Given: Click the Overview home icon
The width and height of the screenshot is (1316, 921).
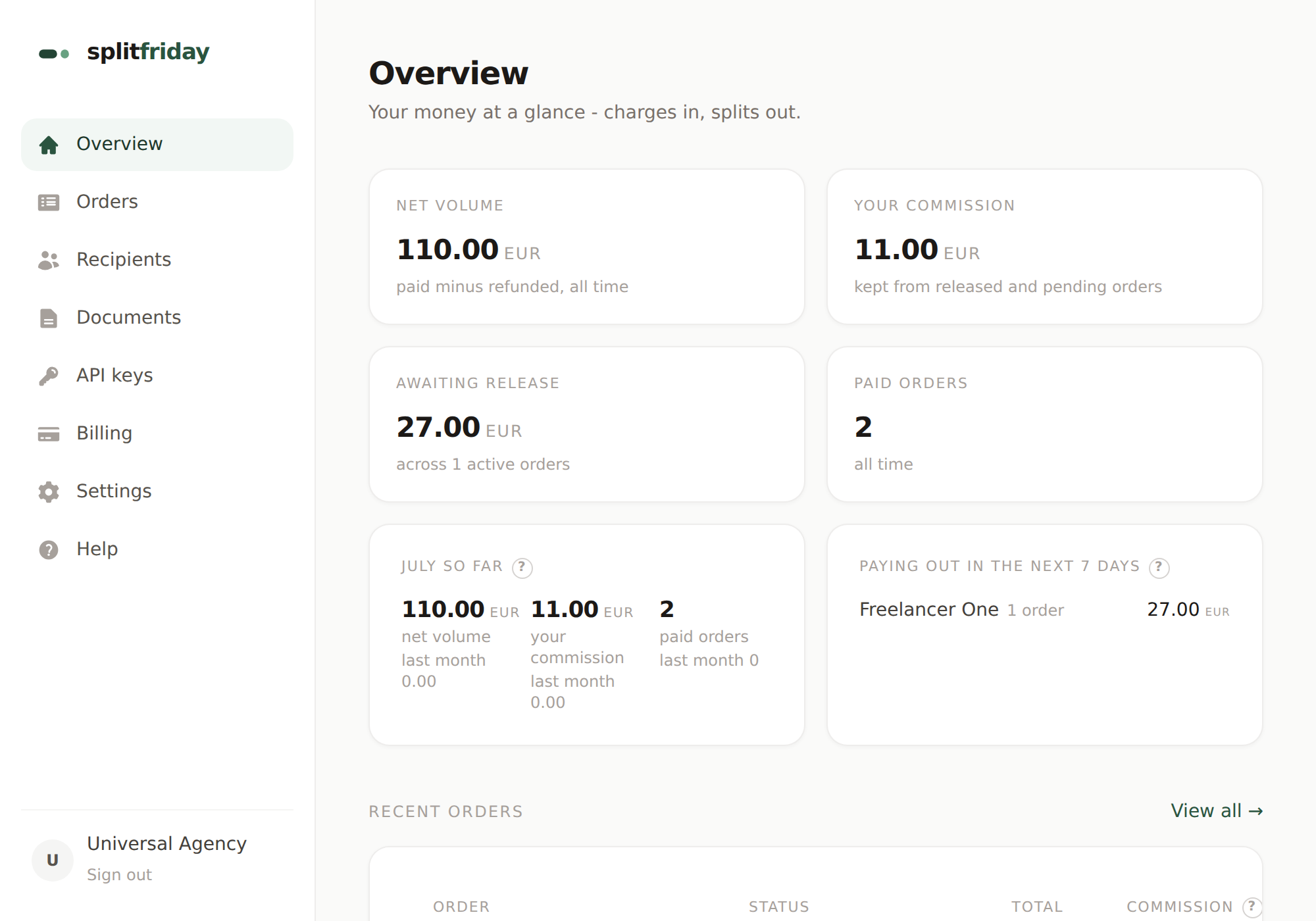Looking at the screenshot, I should (49, 145).
